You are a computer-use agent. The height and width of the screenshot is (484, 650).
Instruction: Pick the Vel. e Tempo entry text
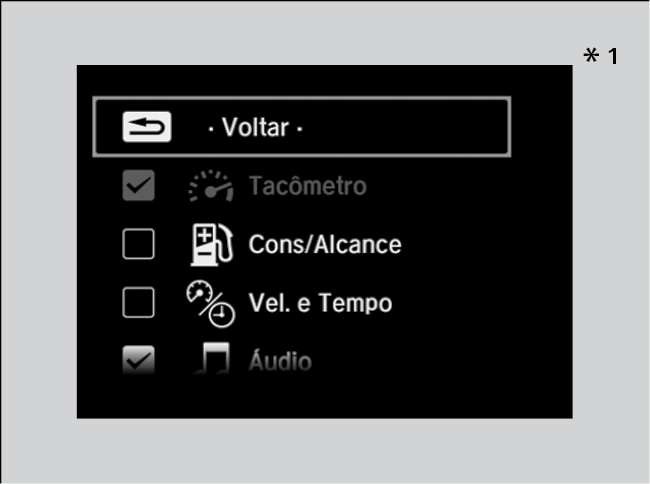click(320, 303)
